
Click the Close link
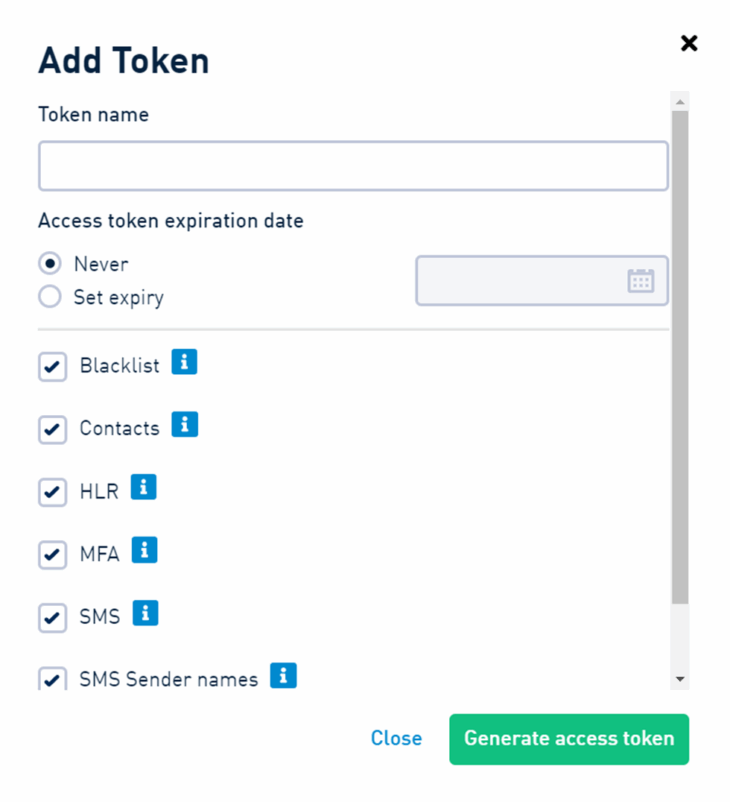(x=396, y=739)
